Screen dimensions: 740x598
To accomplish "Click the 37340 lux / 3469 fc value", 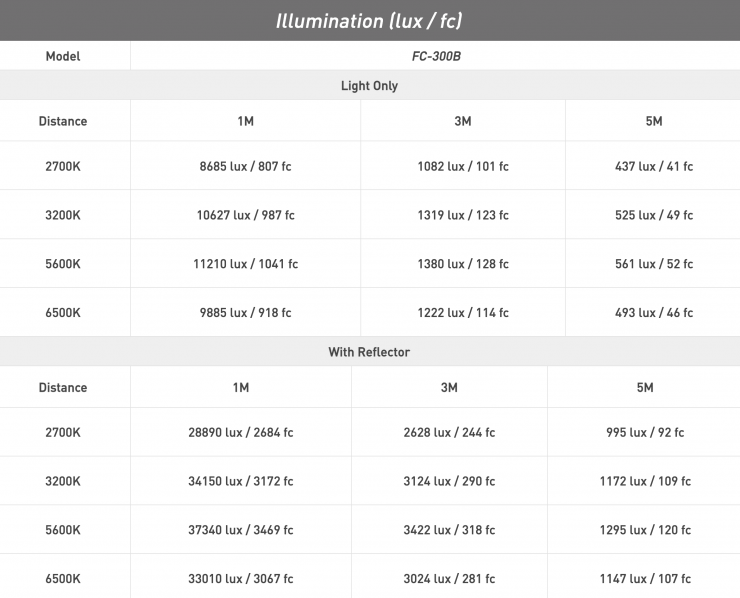I will click(241, 530).
